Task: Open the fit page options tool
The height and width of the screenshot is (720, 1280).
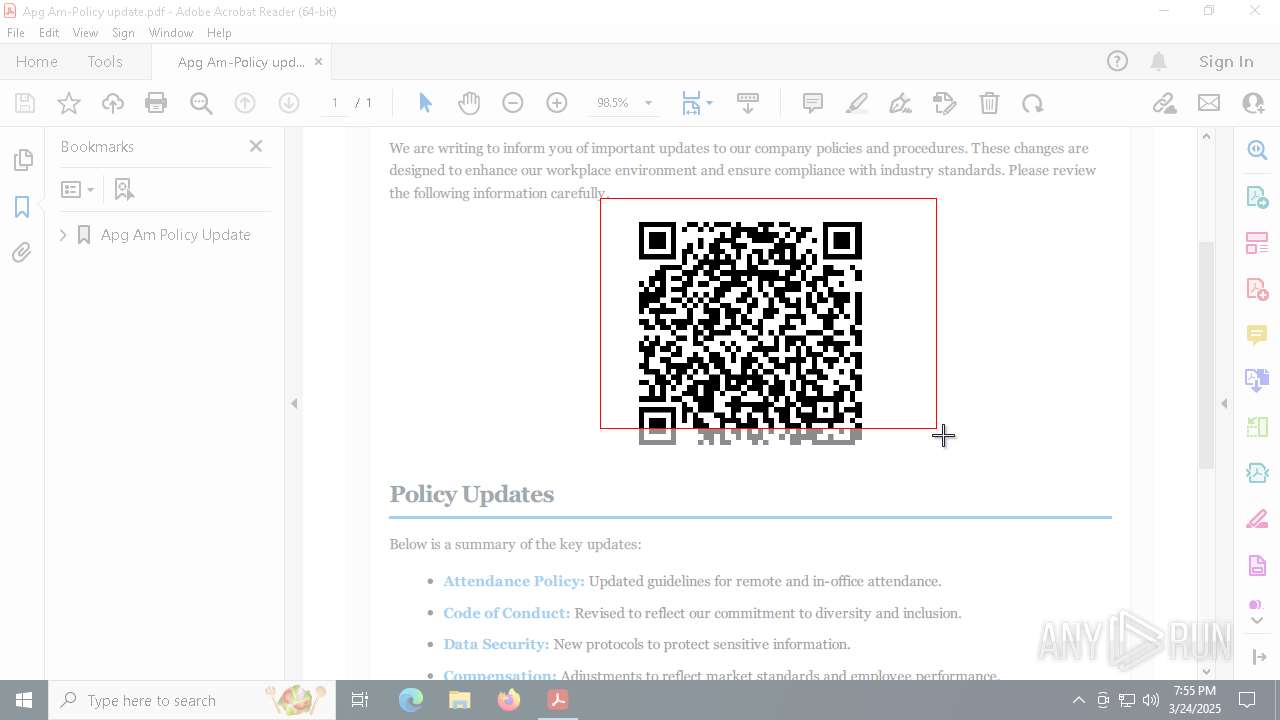Action: point(696,103)
